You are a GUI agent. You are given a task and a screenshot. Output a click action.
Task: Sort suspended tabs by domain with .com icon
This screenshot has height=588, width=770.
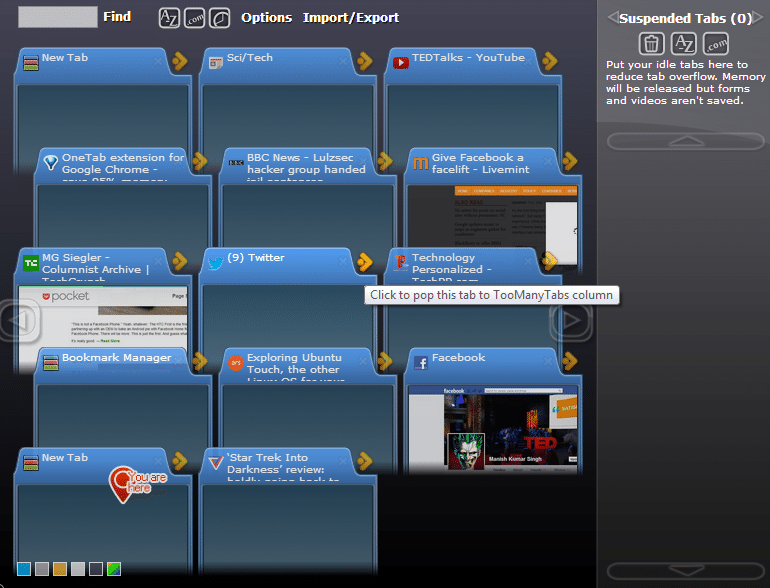tap(715, 44)
